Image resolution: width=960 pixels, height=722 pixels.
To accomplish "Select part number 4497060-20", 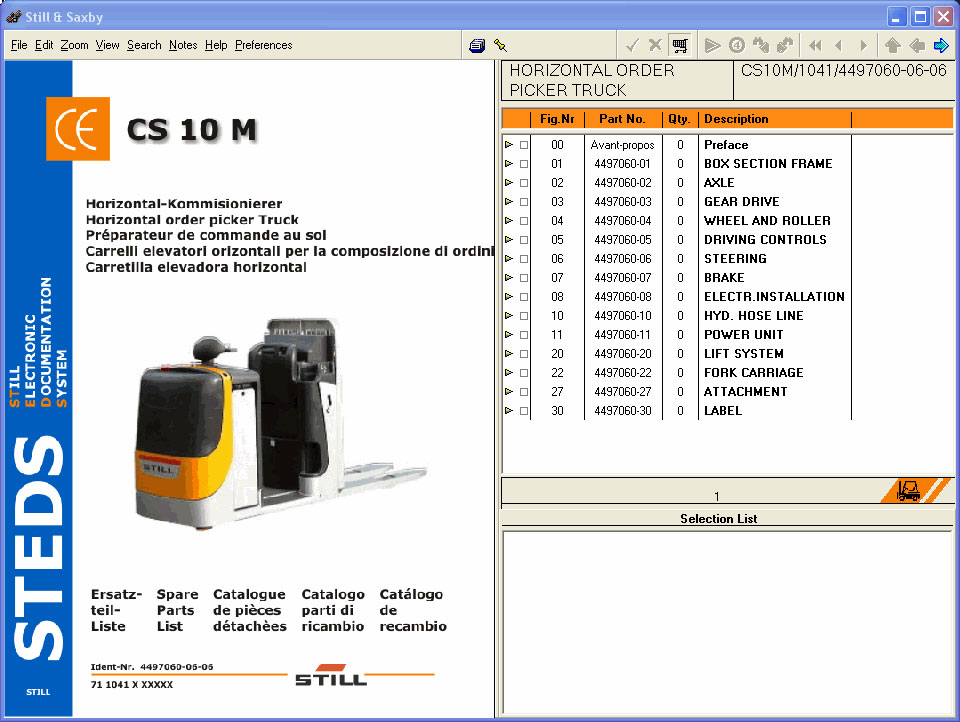I will tap(623, 354).
